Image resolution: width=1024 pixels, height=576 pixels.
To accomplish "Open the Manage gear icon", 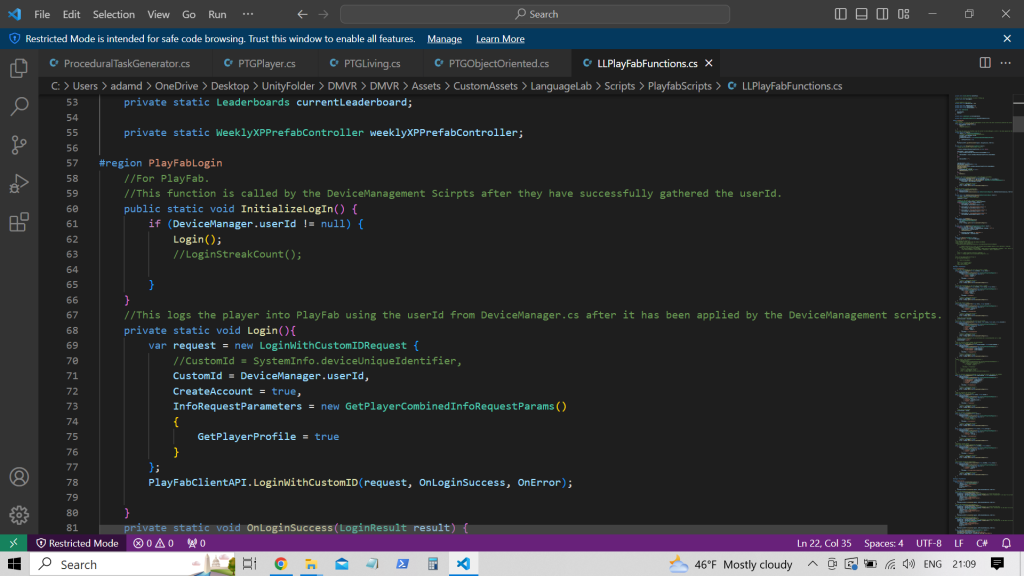I will [19, 515].
